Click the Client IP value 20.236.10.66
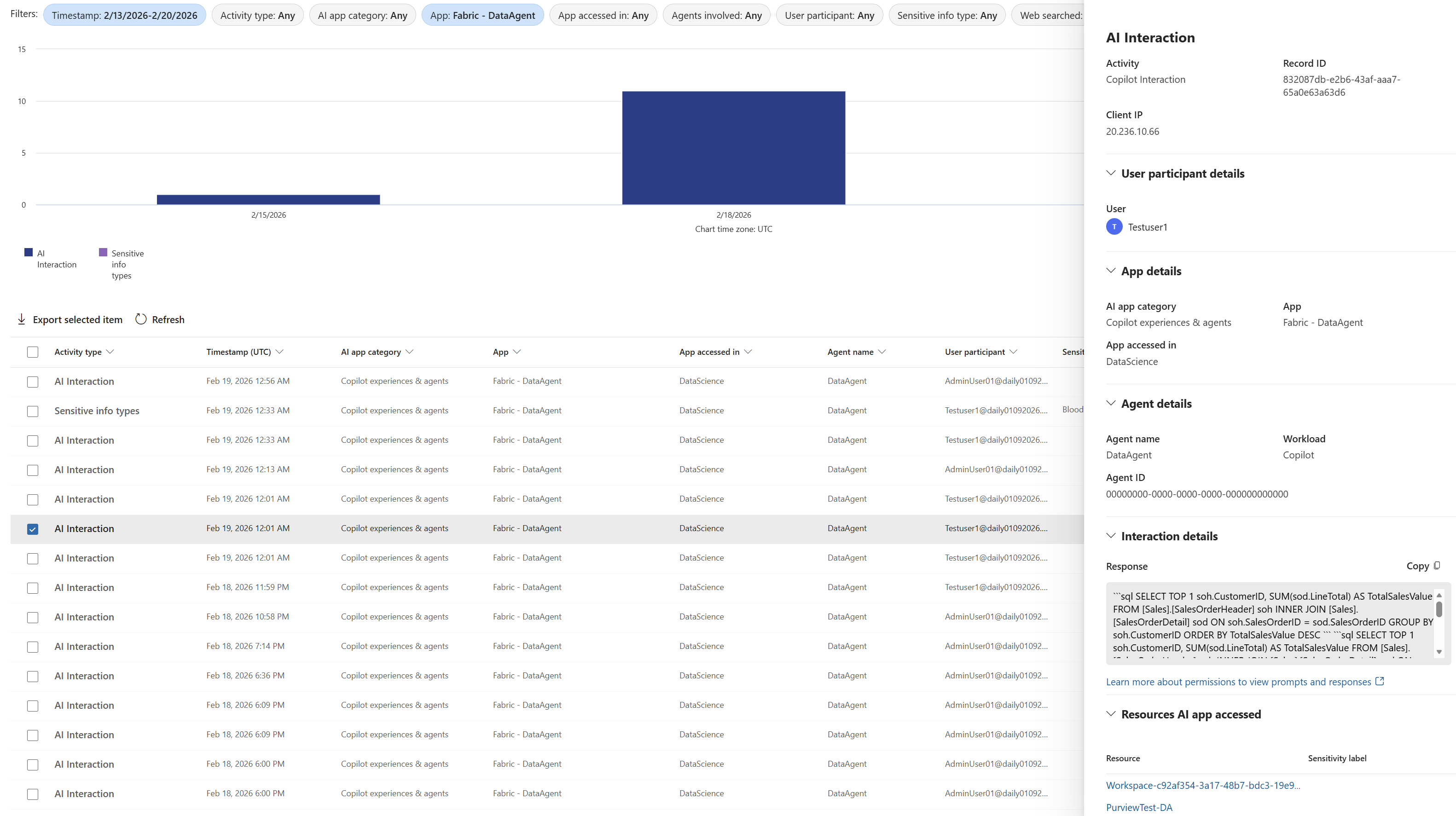This screenshot has height=816, width=1456. coord(1132,131)
